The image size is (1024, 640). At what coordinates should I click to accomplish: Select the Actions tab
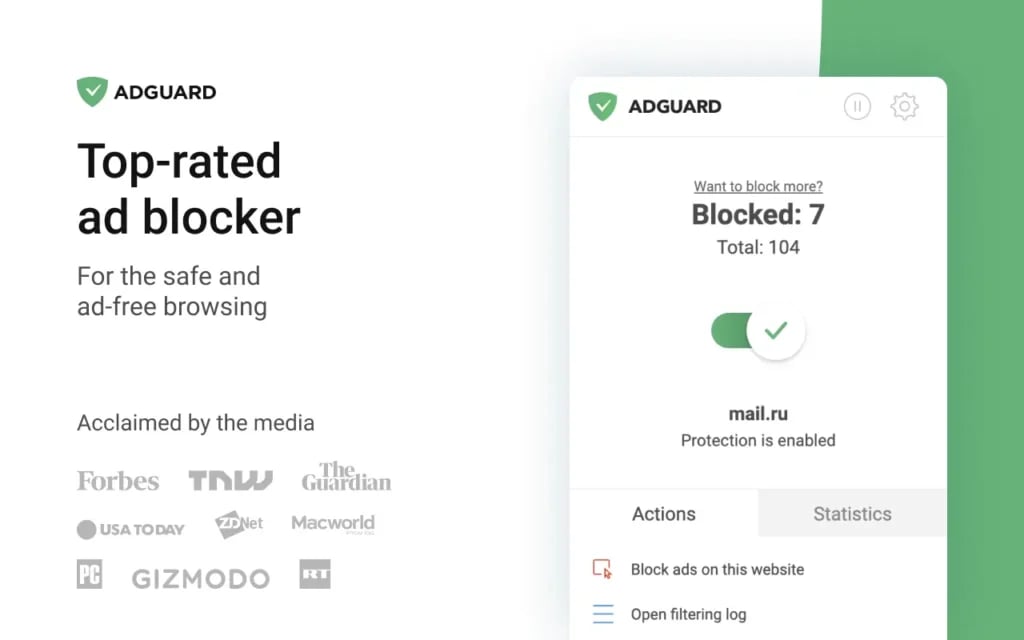click(x=663, y=513)
